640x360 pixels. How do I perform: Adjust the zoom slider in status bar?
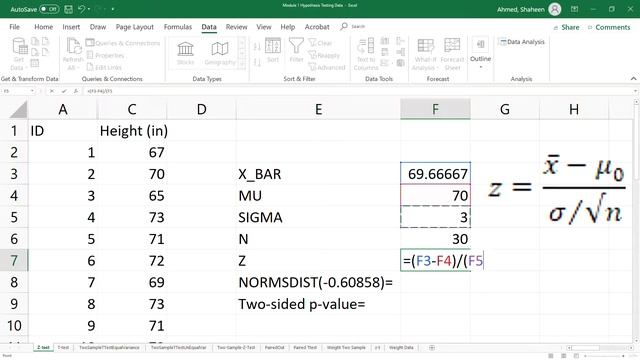pyautogui.click(x=605, y=356)
